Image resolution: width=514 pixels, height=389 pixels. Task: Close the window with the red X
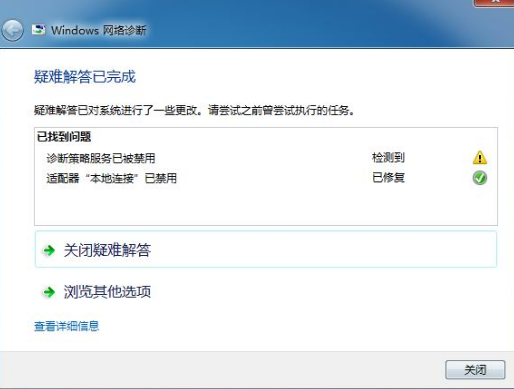click(x=494, y=3)
